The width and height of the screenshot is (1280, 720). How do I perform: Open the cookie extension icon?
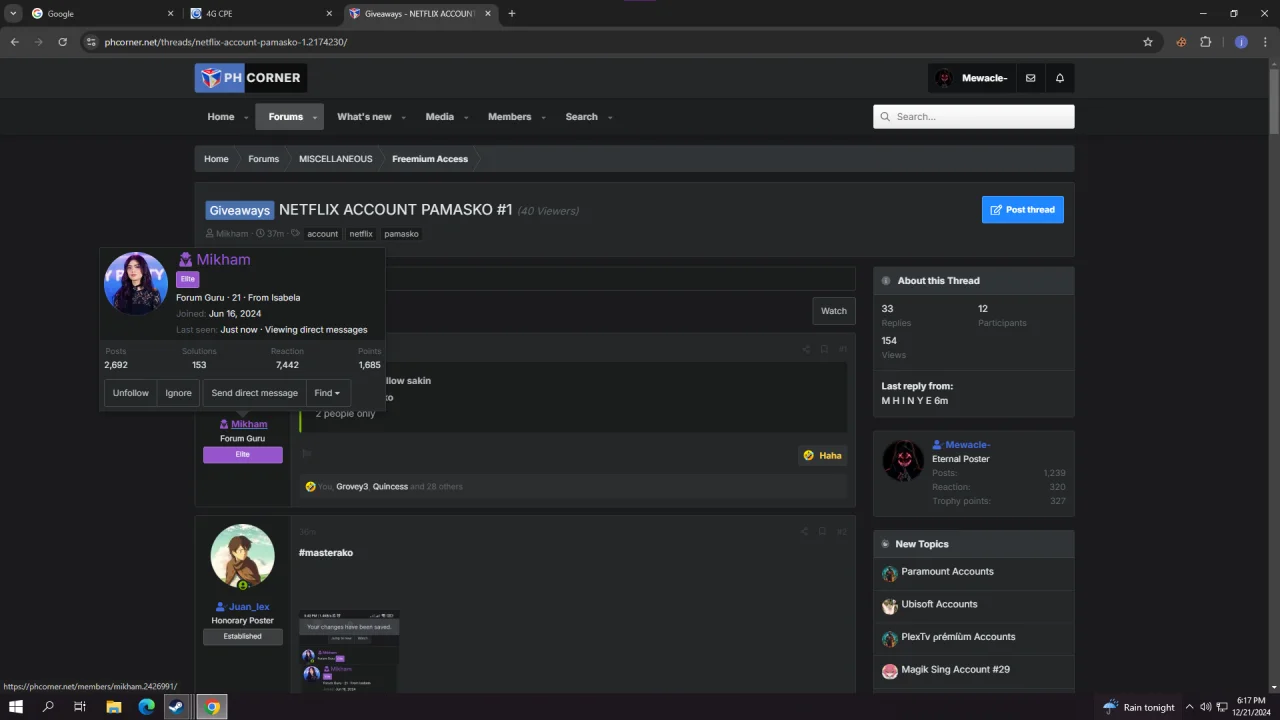[1182, 42]
